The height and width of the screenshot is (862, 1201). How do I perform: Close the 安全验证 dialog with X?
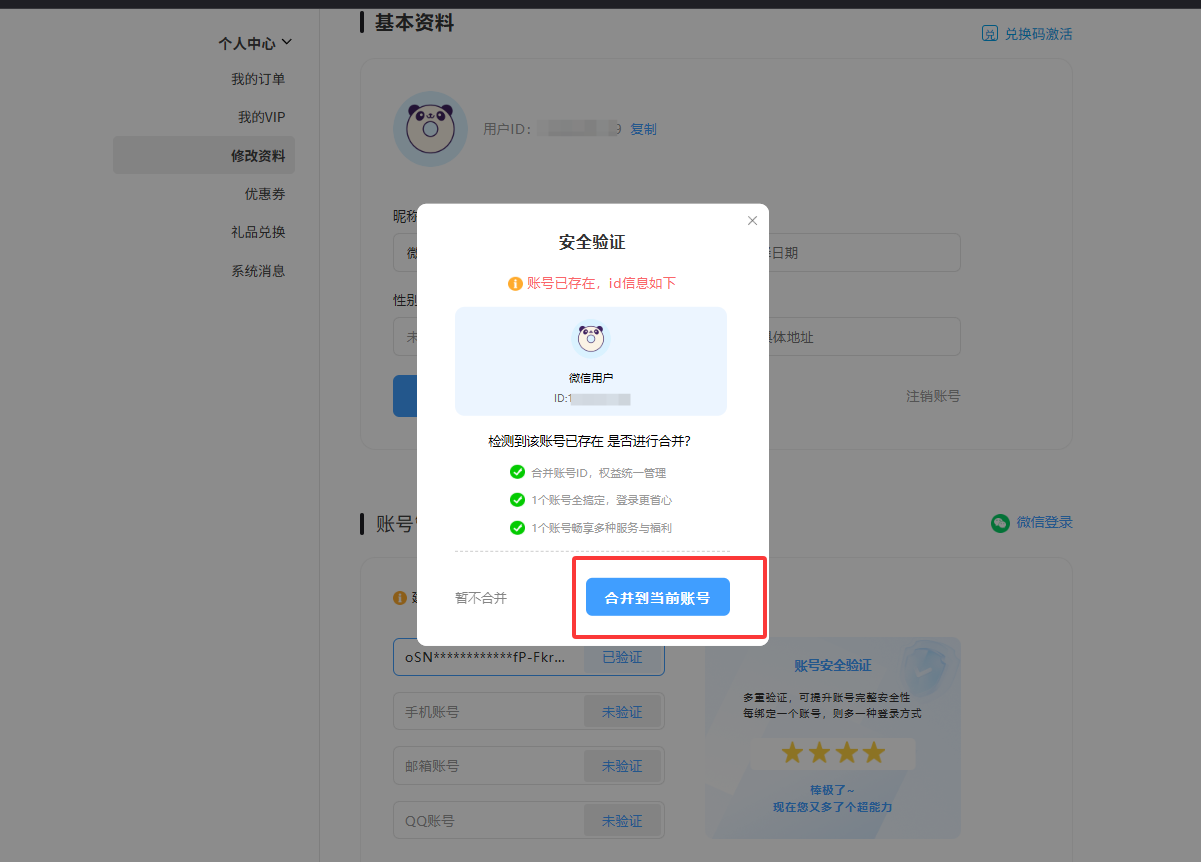point(752,221)
